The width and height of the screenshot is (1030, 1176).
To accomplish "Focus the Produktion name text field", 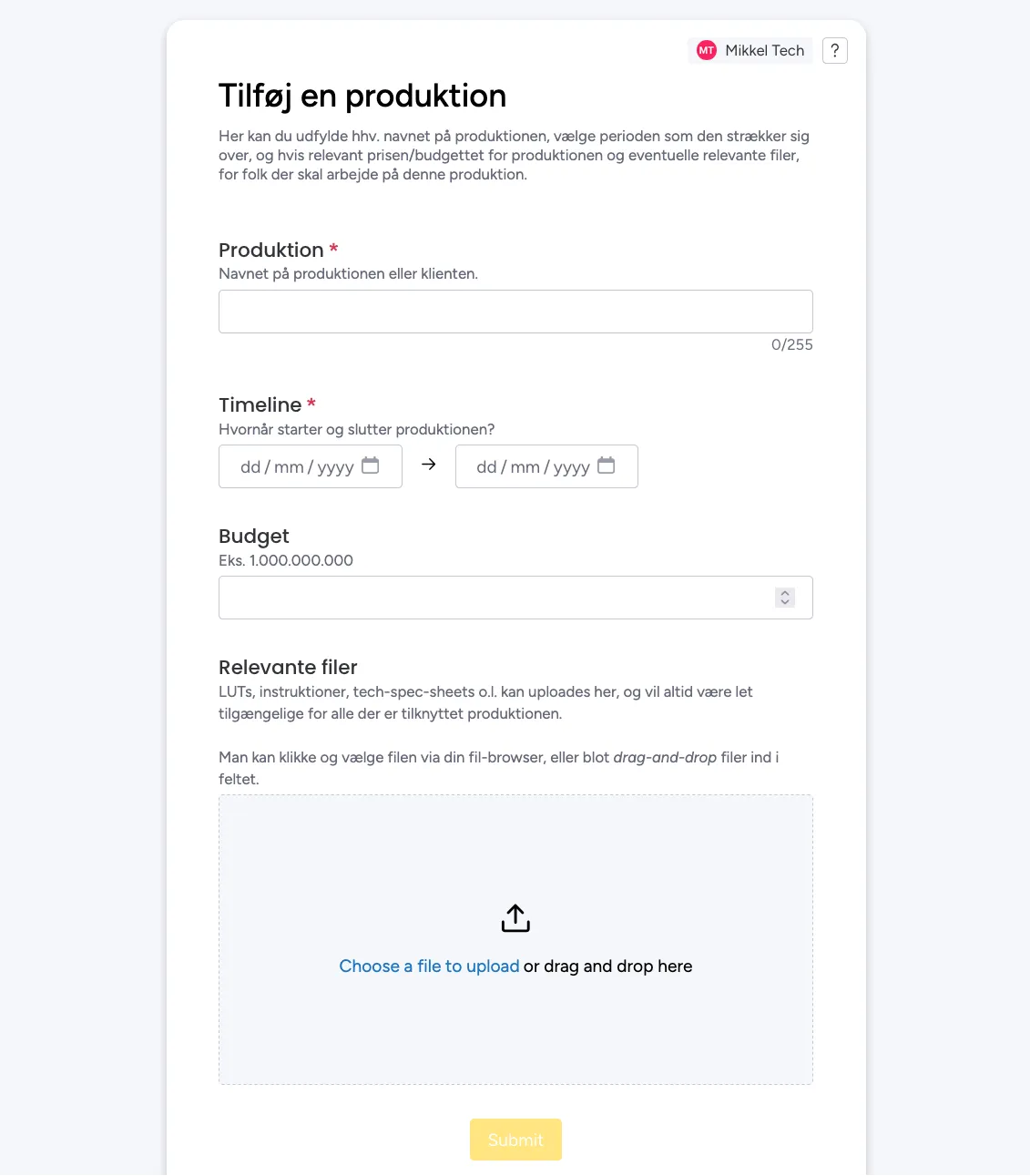I will coord(515,312).
